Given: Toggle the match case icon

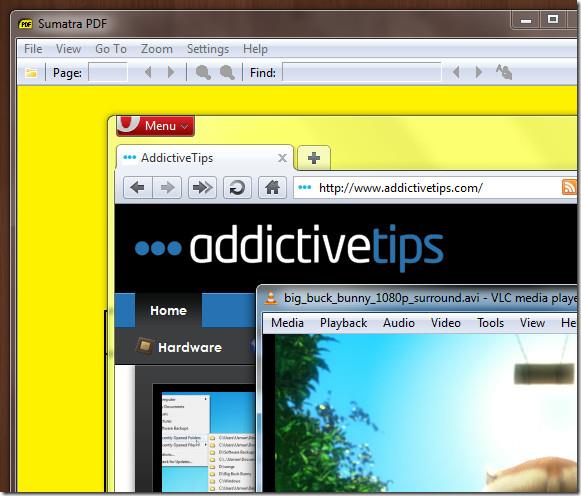Looking at the screenshot, I should pyautogui.click(x=504, y=72).
